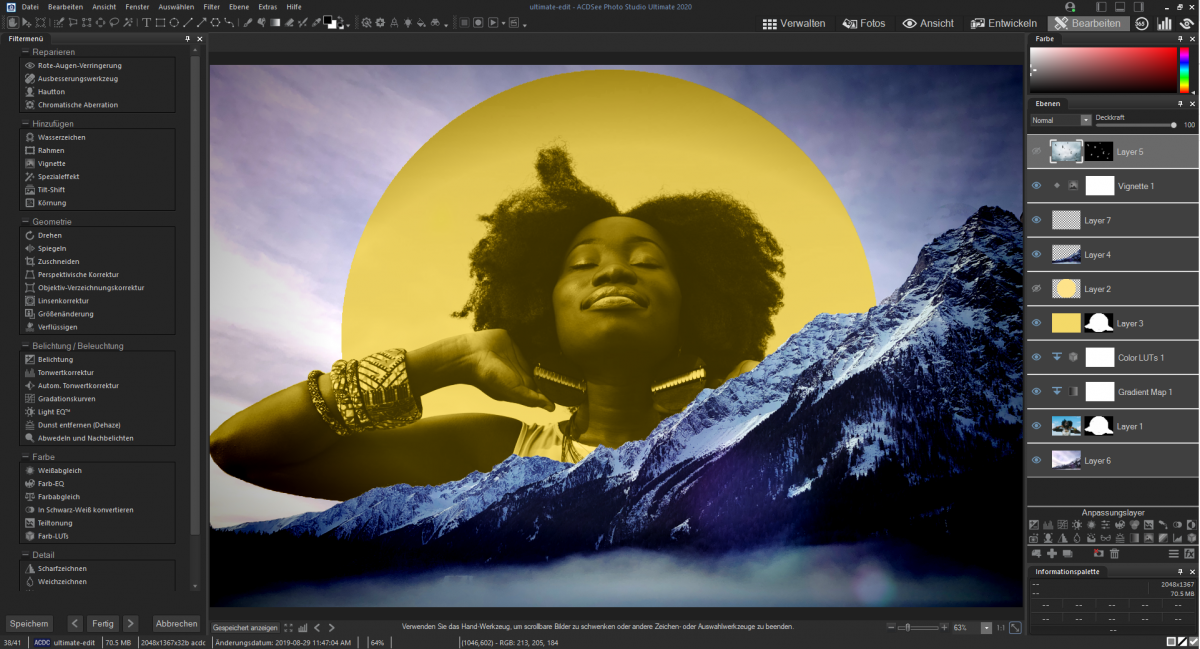1200x649 pixels.
Task: Click the Speichern button
Action: [29, 623]
